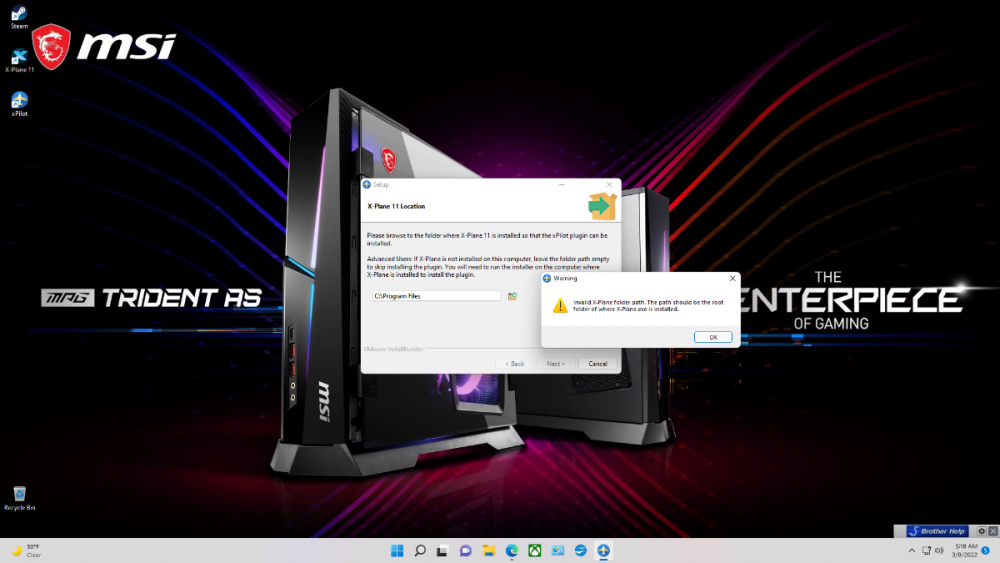
Task: Close the Brother Help bar
Action: (x=993, y=531)
